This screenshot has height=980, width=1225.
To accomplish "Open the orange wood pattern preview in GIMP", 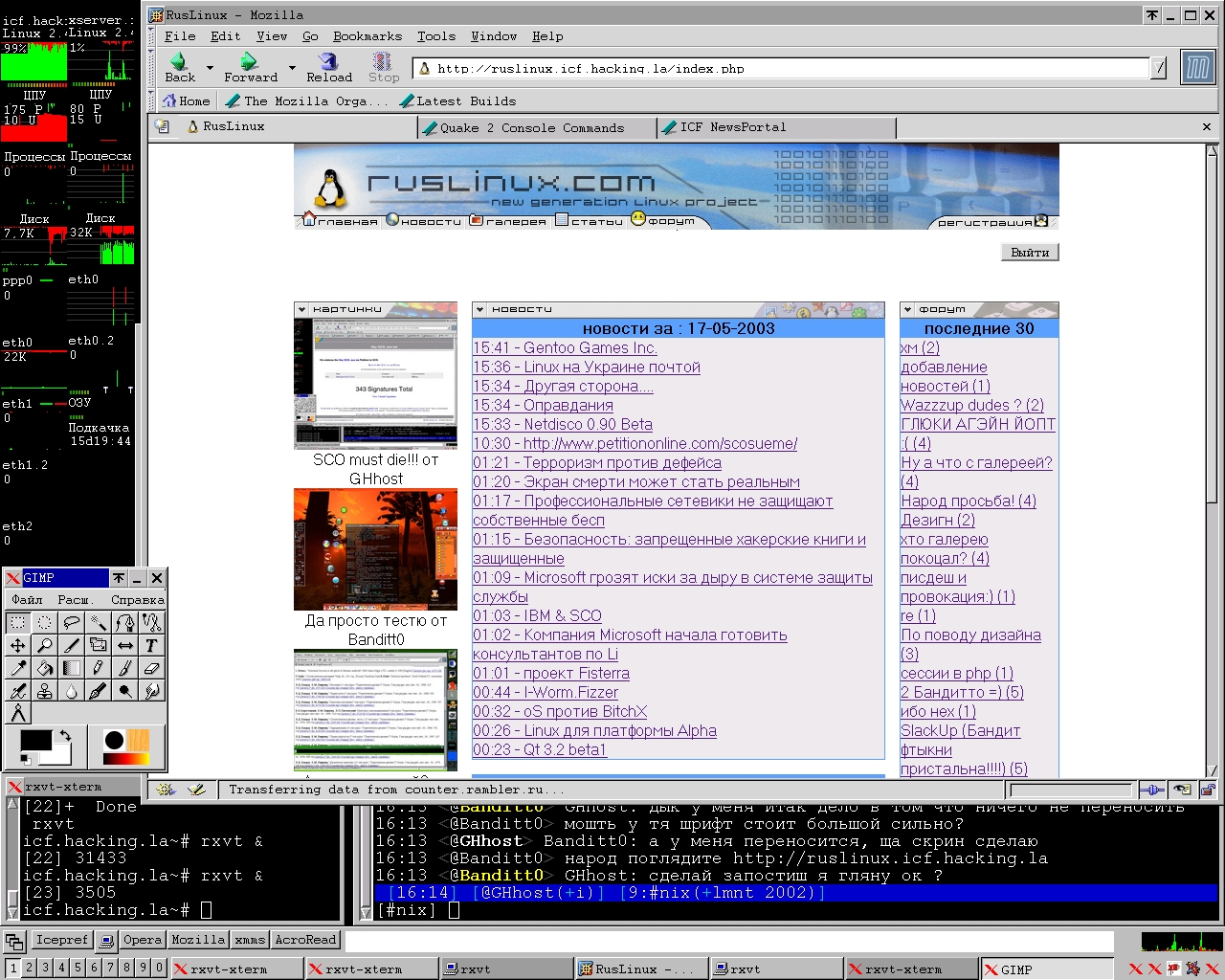I will [x=138, y=740].
